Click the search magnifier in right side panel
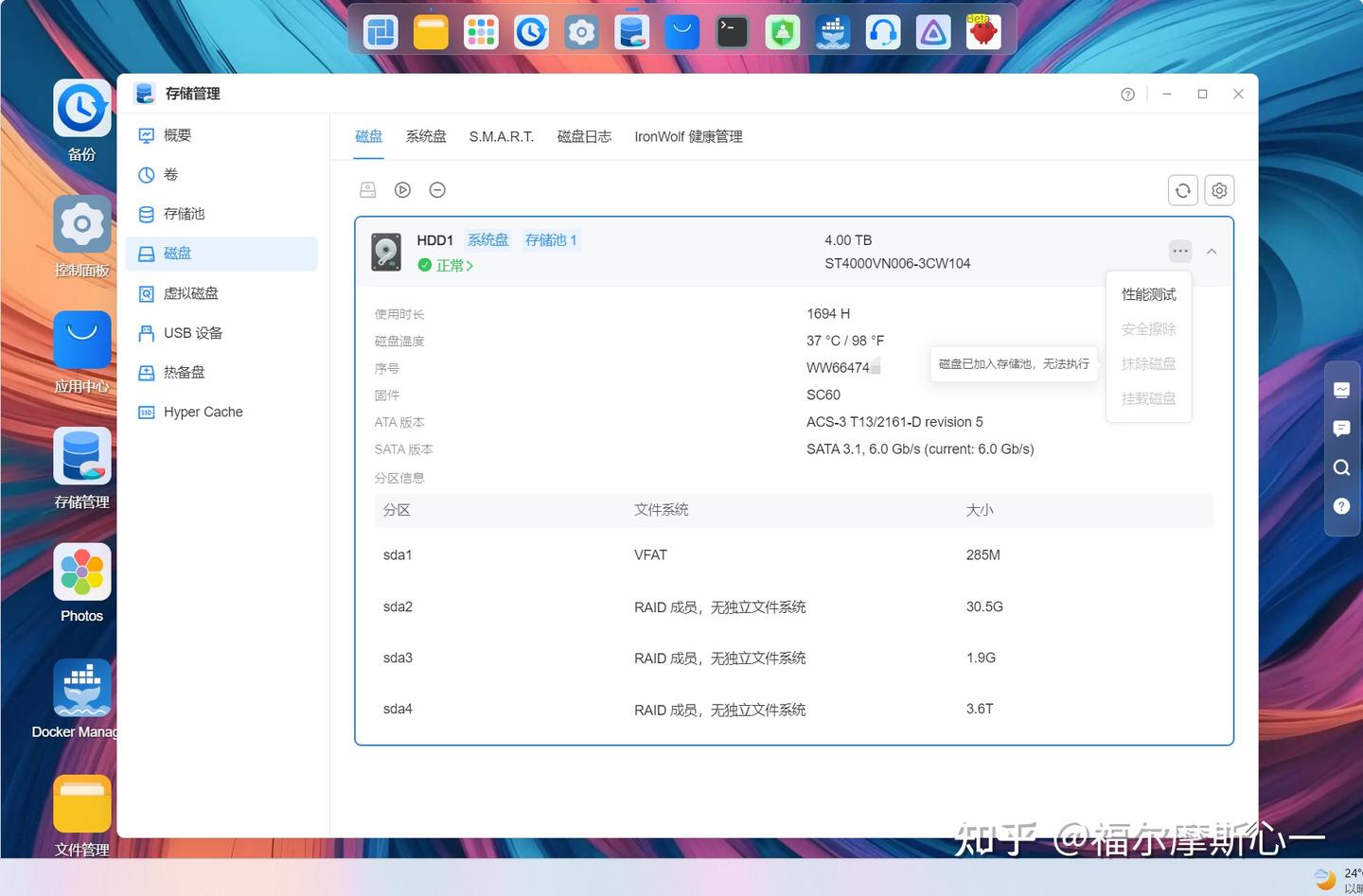The image size is (1363, 896). (1341, 467)
